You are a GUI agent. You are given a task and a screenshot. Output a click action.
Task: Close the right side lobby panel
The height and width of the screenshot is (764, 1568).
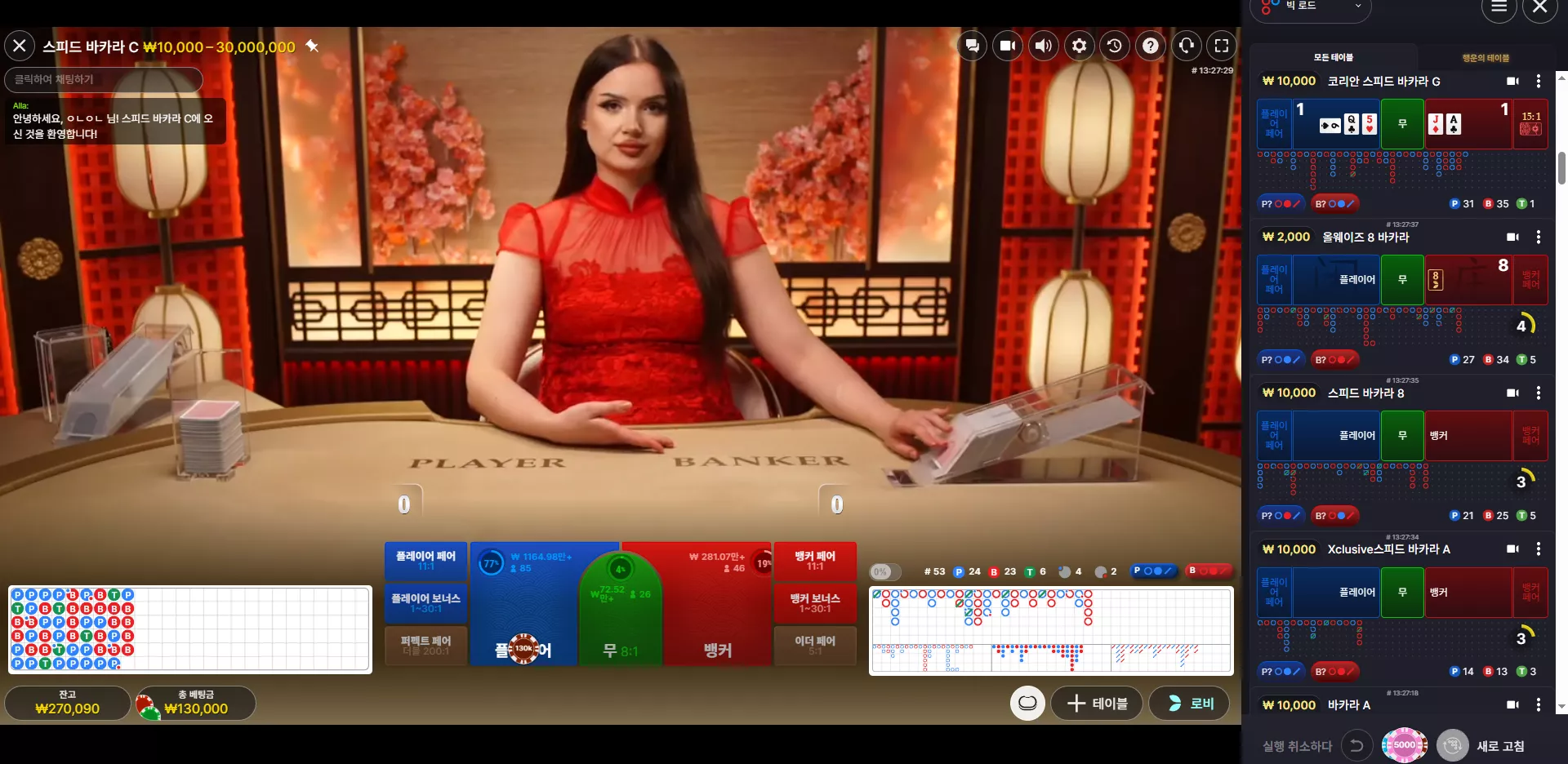[1540, 7]
